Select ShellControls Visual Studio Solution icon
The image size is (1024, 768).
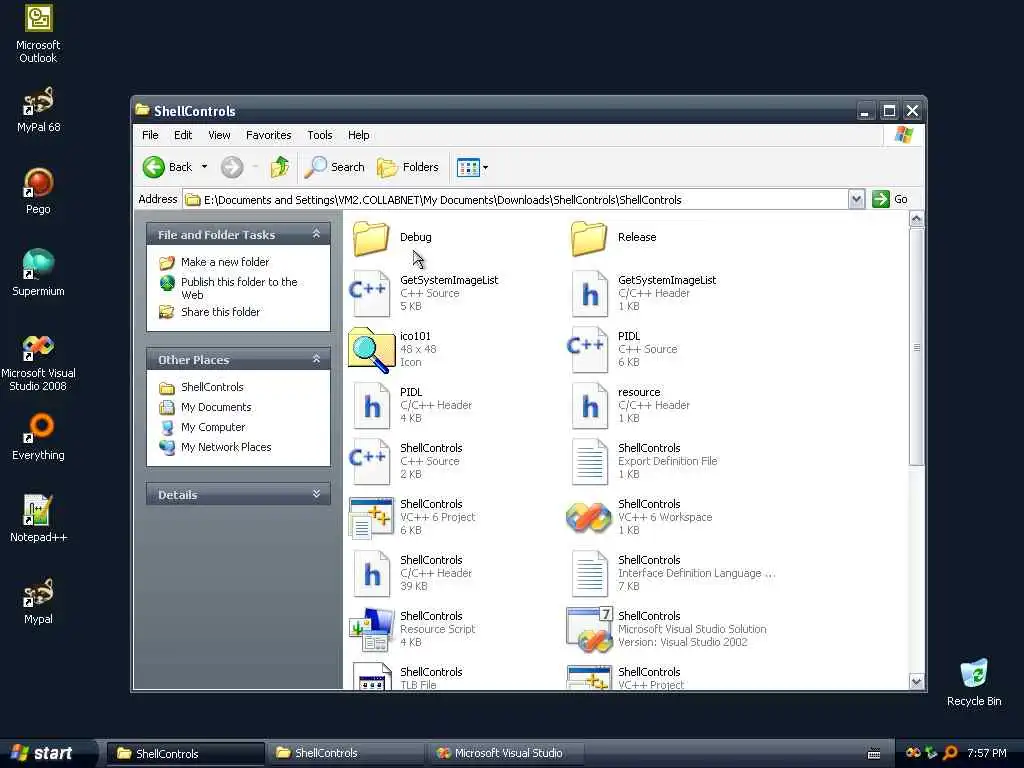589,630
